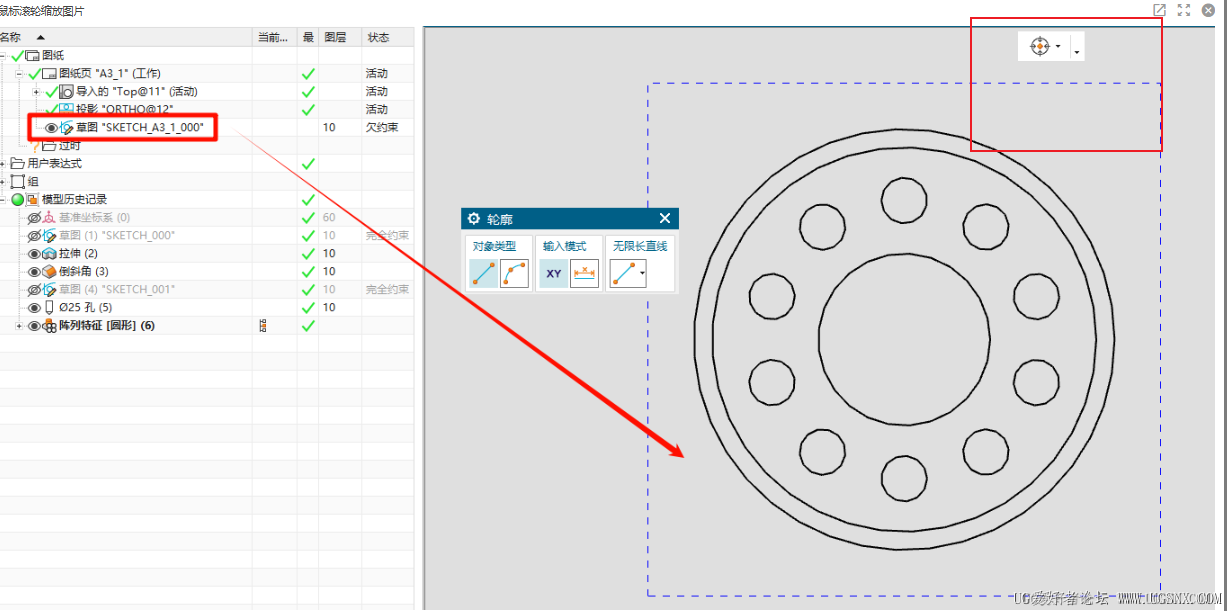The width and height of the screenshot is (1227, 611).
Task: Click the 欠约束 status cell
Action: [381, 127]
